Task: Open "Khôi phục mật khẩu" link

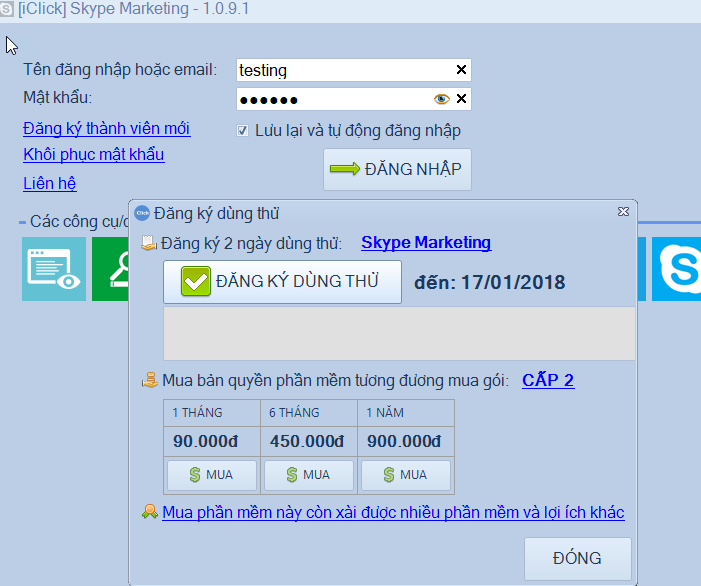Action: 94,155
